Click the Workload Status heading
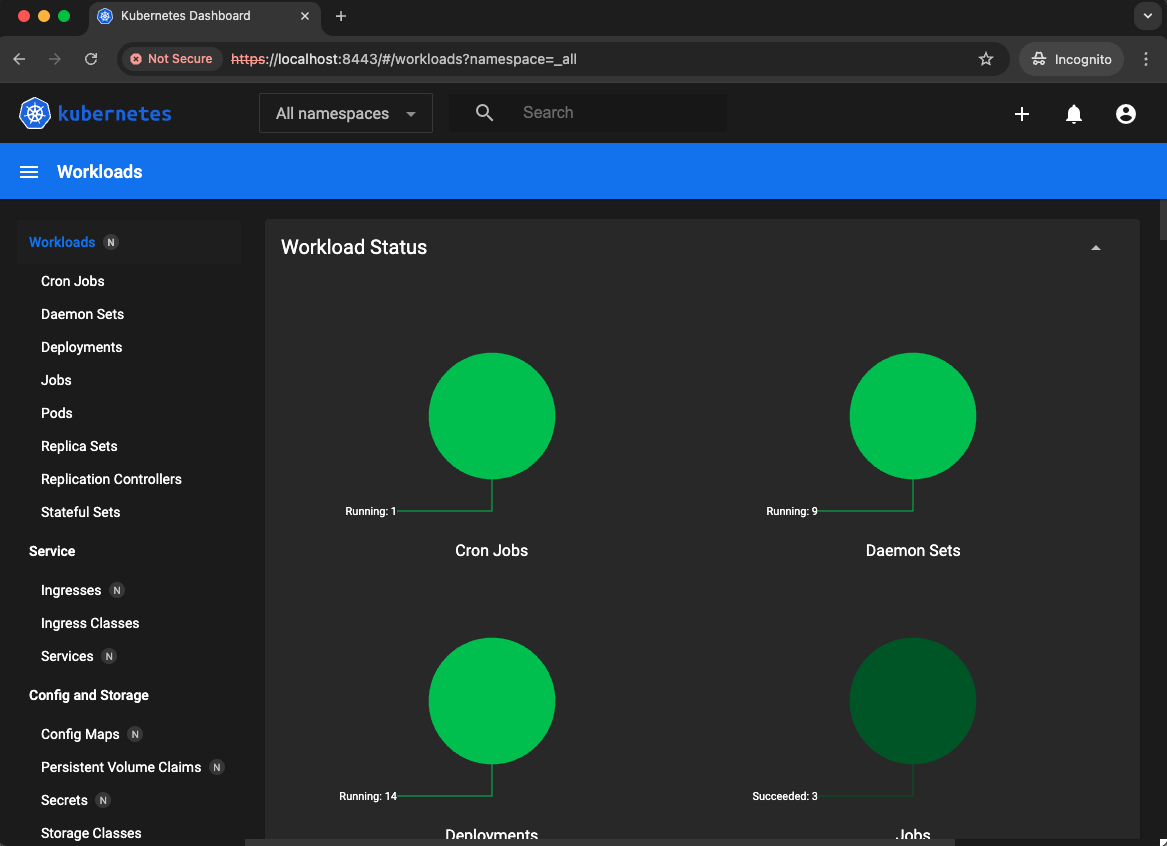The width and height of the screenshot is (1167, 846). pyautogui.click(x=354, y=247)
